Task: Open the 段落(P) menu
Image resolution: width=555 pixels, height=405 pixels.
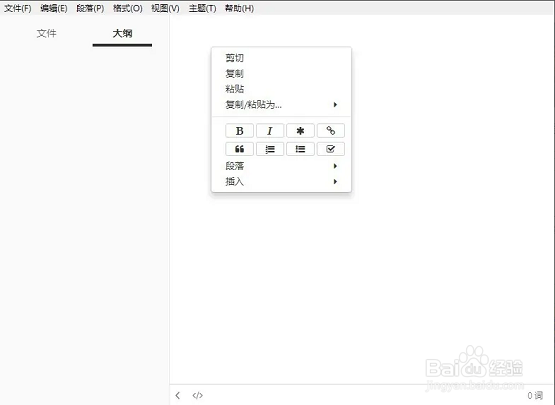Action: coord(90,8)
